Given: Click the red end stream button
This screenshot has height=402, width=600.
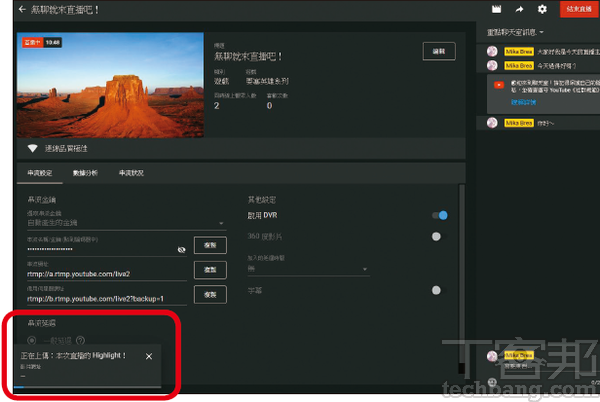Looking at the screenshot, I should 579,9.
